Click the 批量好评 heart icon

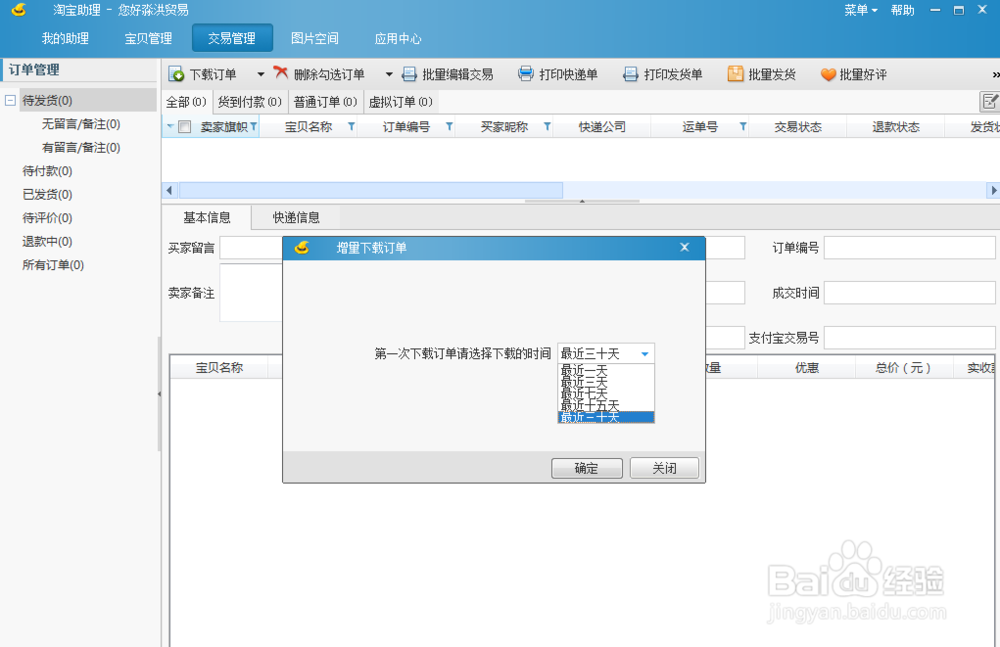pyautogui.click(x=827, y=74)
